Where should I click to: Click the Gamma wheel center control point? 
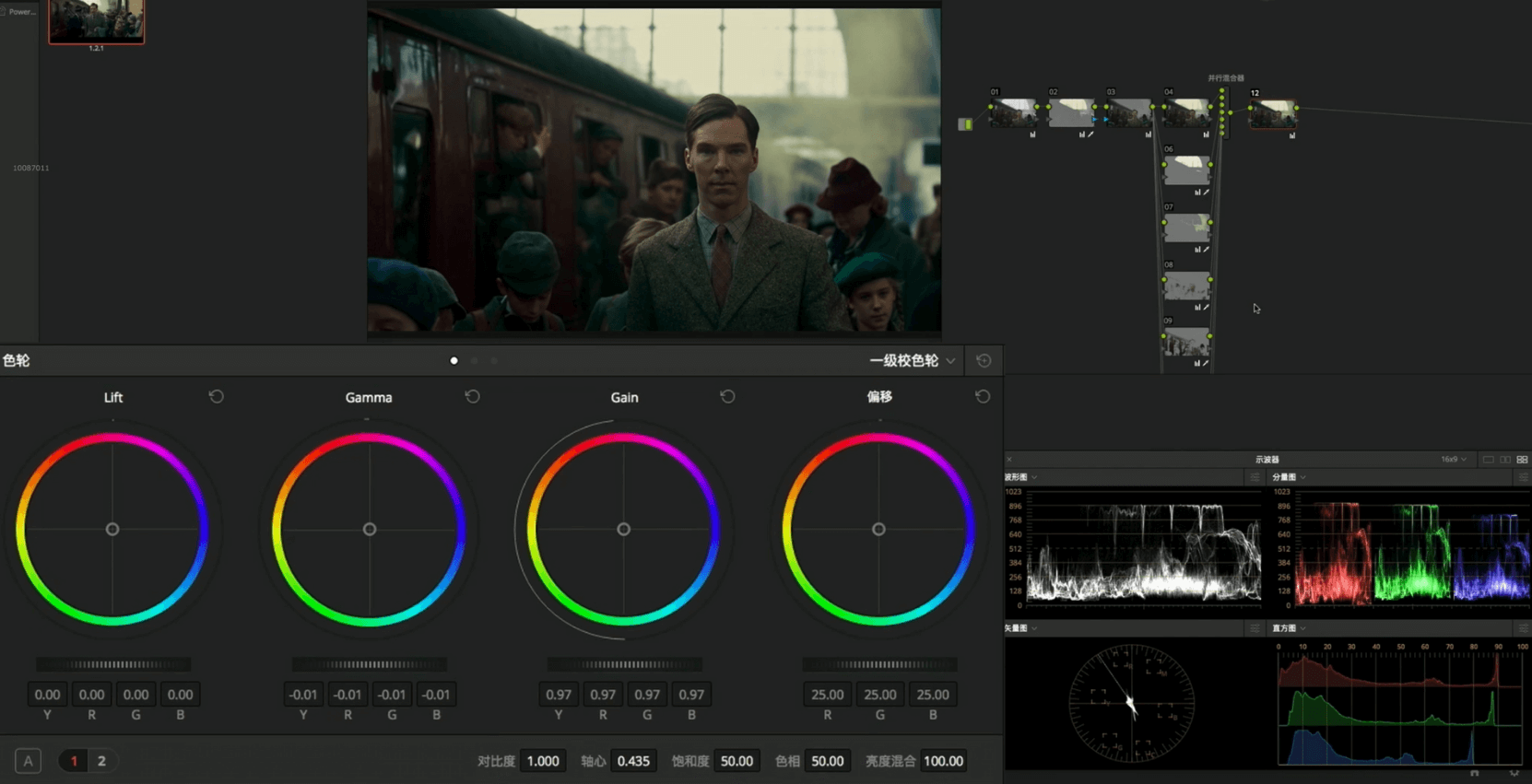click(x=370, y=529)
